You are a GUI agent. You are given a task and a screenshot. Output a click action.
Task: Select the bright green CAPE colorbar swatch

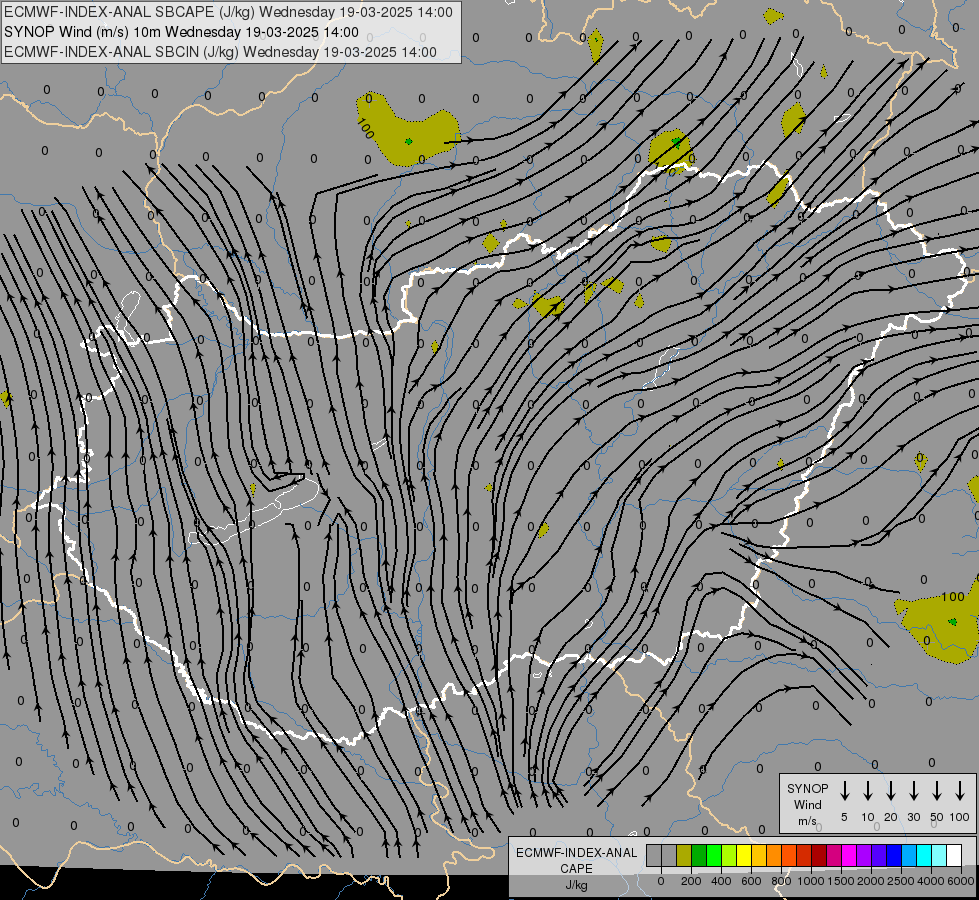(x=714, y=856)
